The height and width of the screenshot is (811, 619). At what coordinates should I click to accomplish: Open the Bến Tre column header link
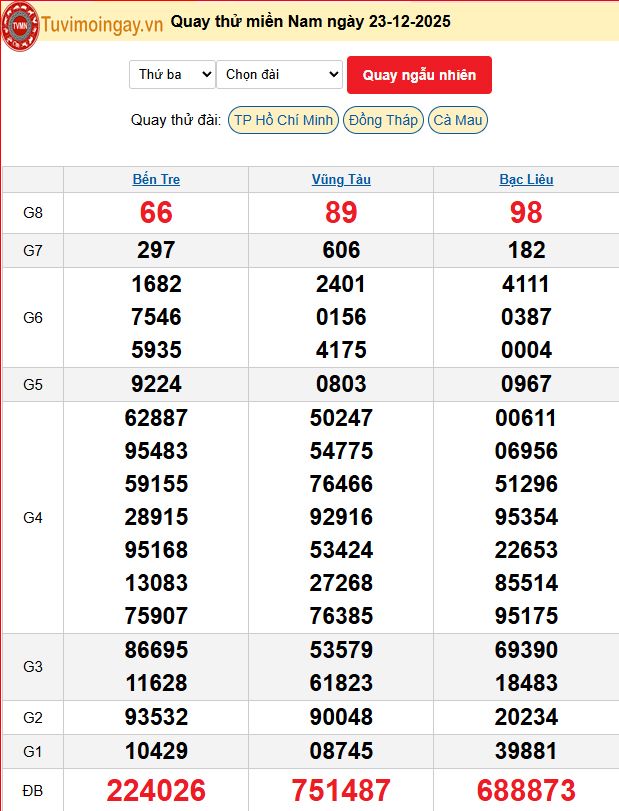156,180
